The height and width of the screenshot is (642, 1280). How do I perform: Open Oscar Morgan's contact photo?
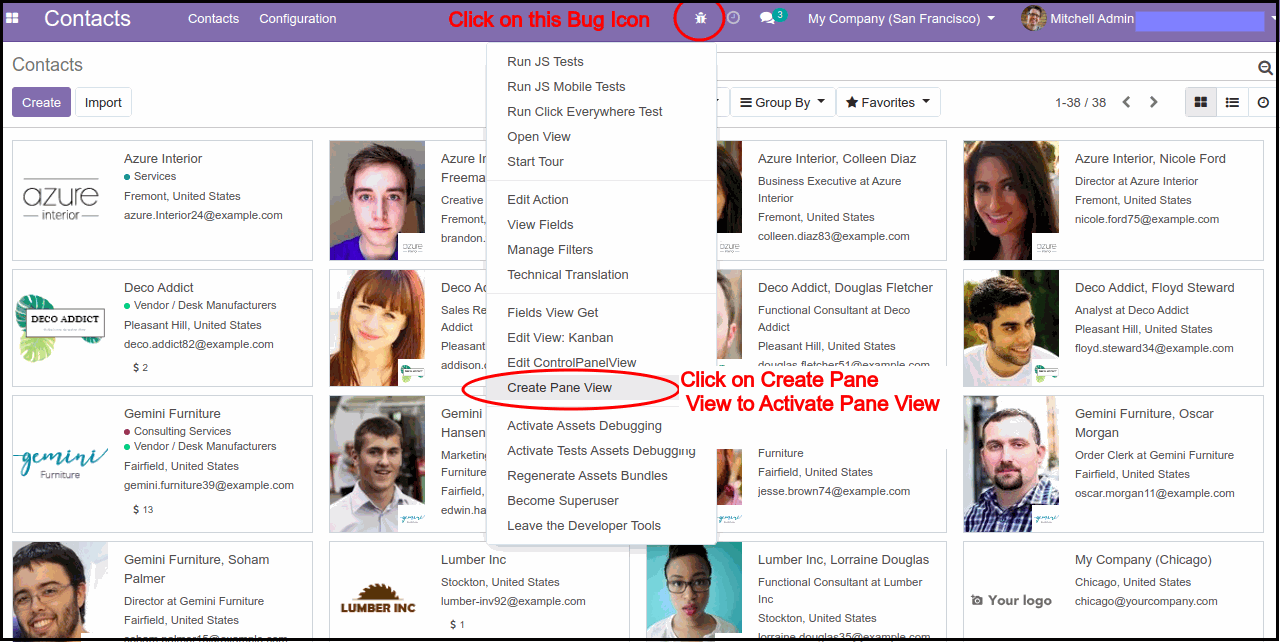coord(1011,464)
